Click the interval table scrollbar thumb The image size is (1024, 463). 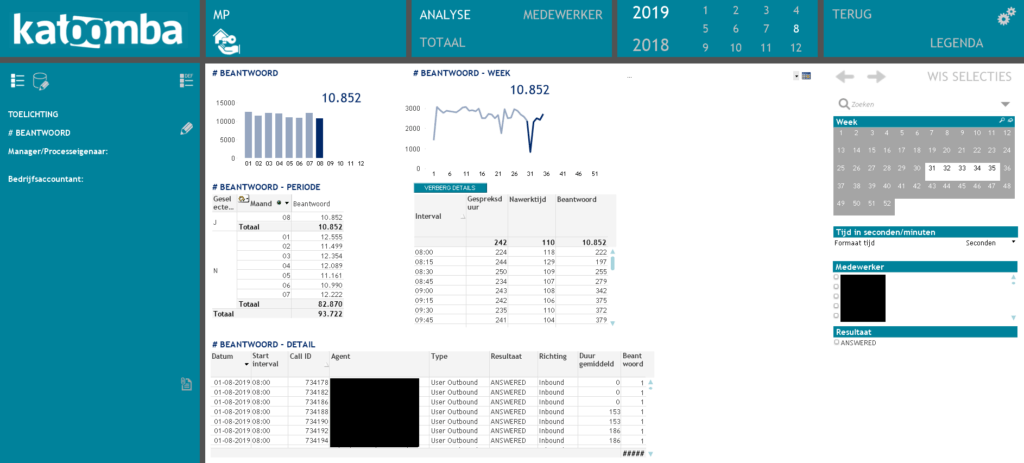click(613, 263)
